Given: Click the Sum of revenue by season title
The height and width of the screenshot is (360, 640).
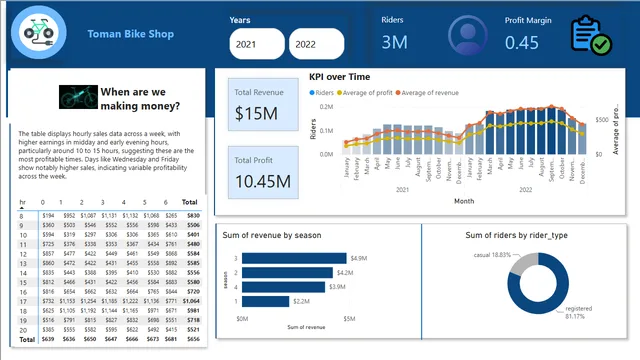Looking at the screenshot, I should point(272,235).
